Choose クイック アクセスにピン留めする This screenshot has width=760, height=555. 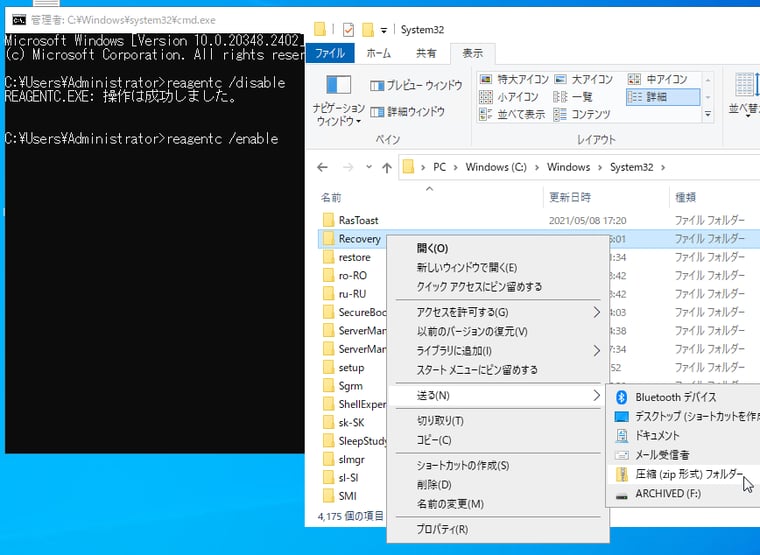click(x=498, y=287)
